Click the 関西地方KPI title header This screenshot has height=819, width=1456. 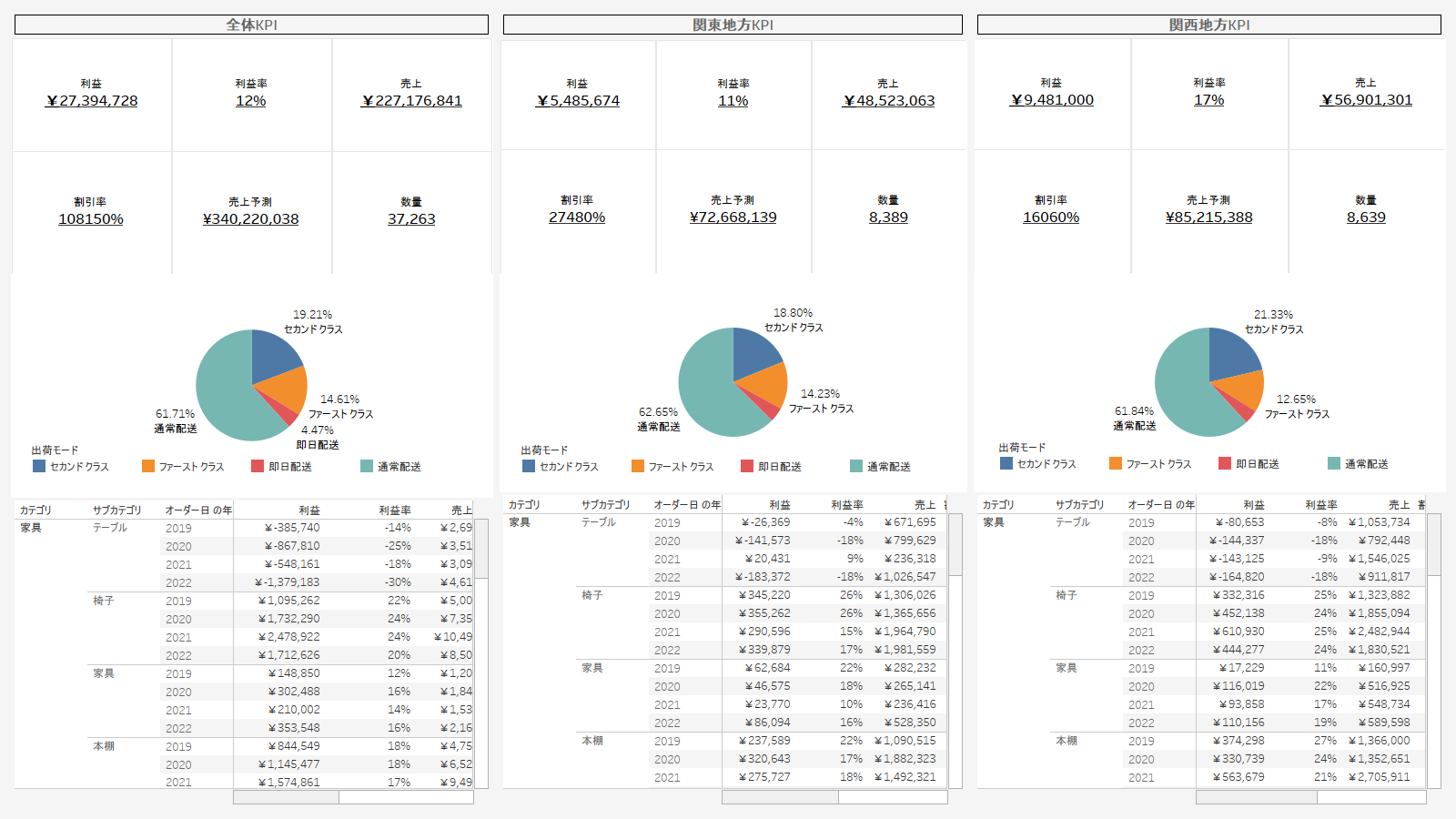[x=1208, y=25]
